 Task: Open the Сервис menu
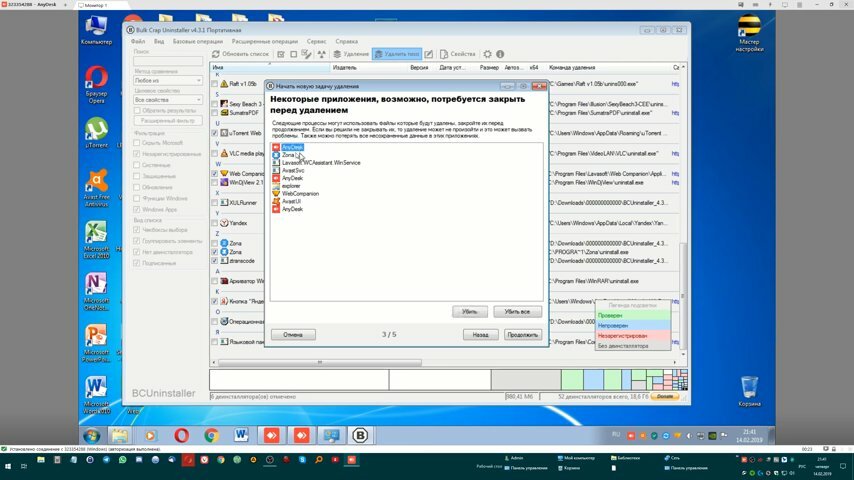[x=316, y=41]
